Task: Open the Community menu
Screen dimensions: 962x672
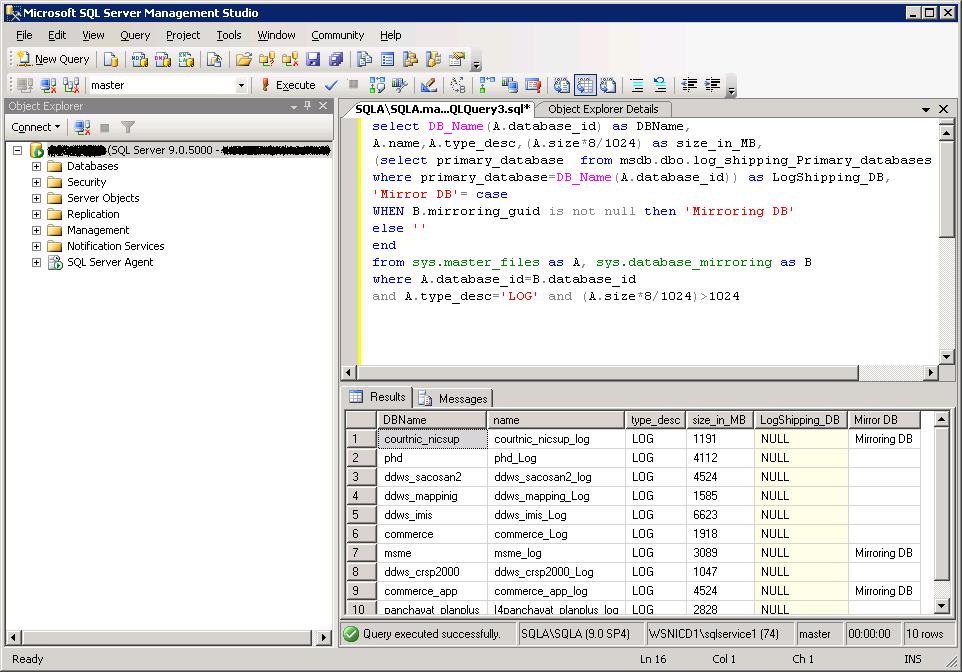Action: (337, 35)
